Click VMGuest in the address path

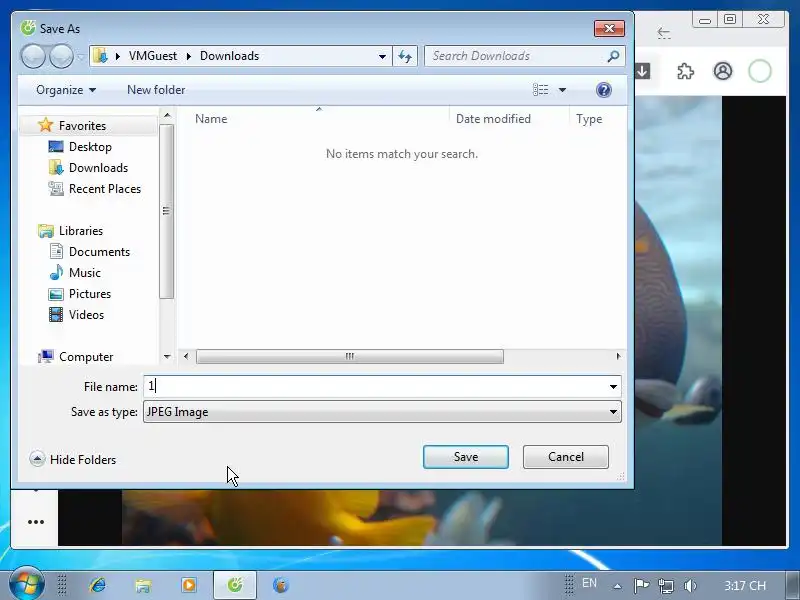tap(153, 56)
